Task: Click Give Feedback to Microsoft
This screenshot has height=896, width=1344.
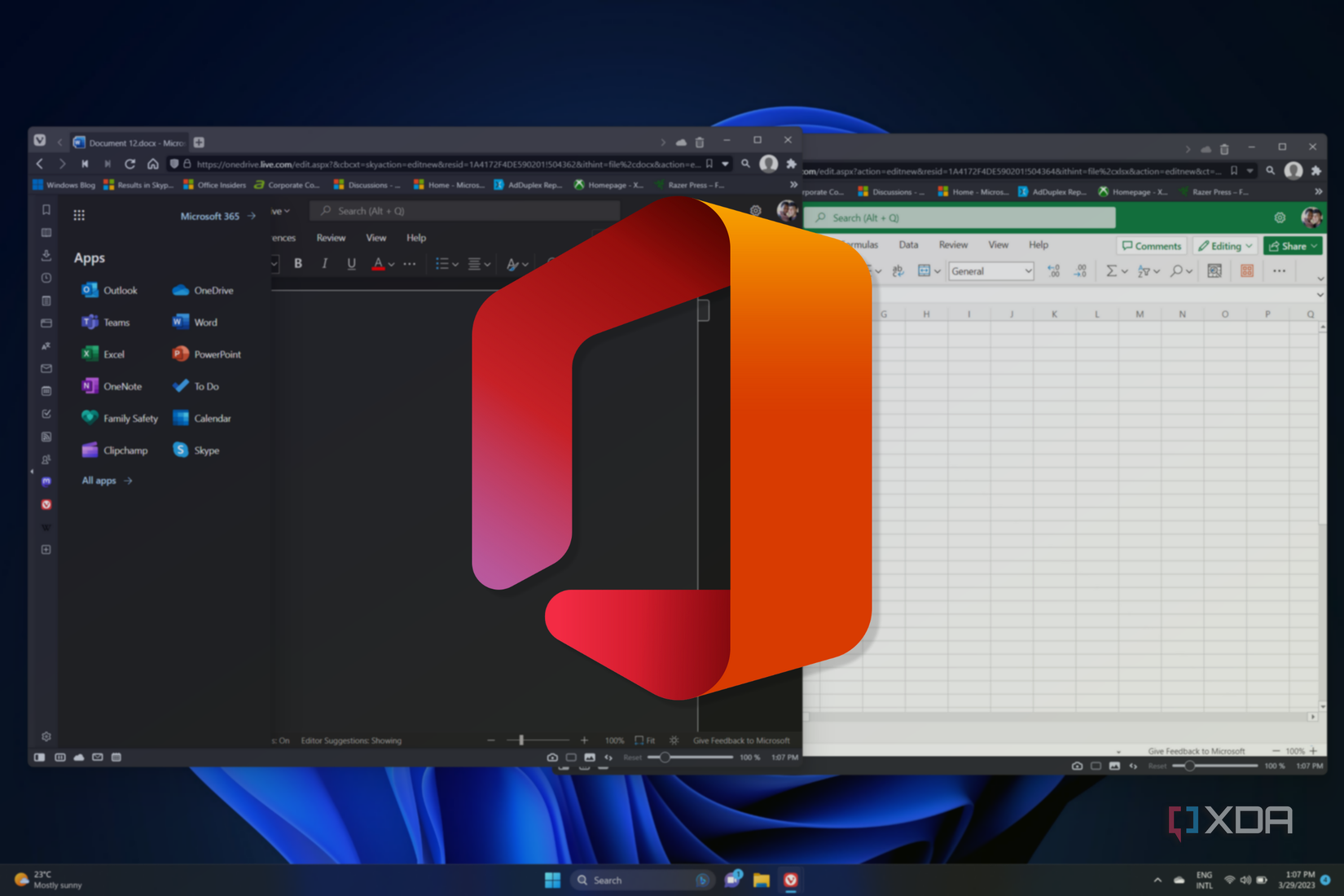Action: pos(741,740)
